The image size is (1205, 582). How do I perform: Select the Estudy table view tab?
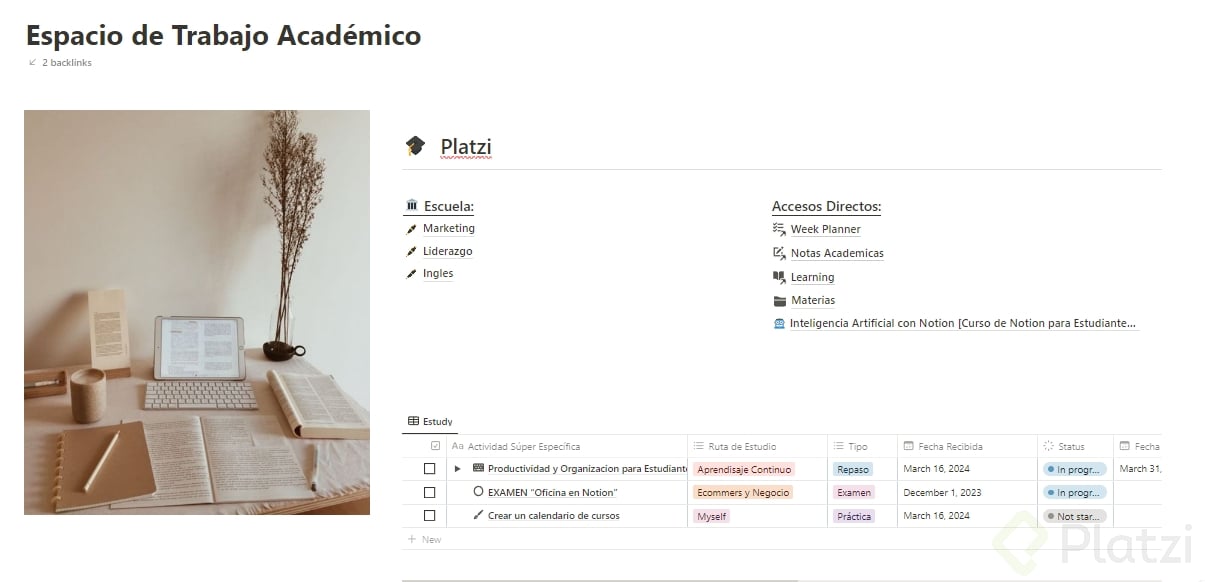[430, 422]
